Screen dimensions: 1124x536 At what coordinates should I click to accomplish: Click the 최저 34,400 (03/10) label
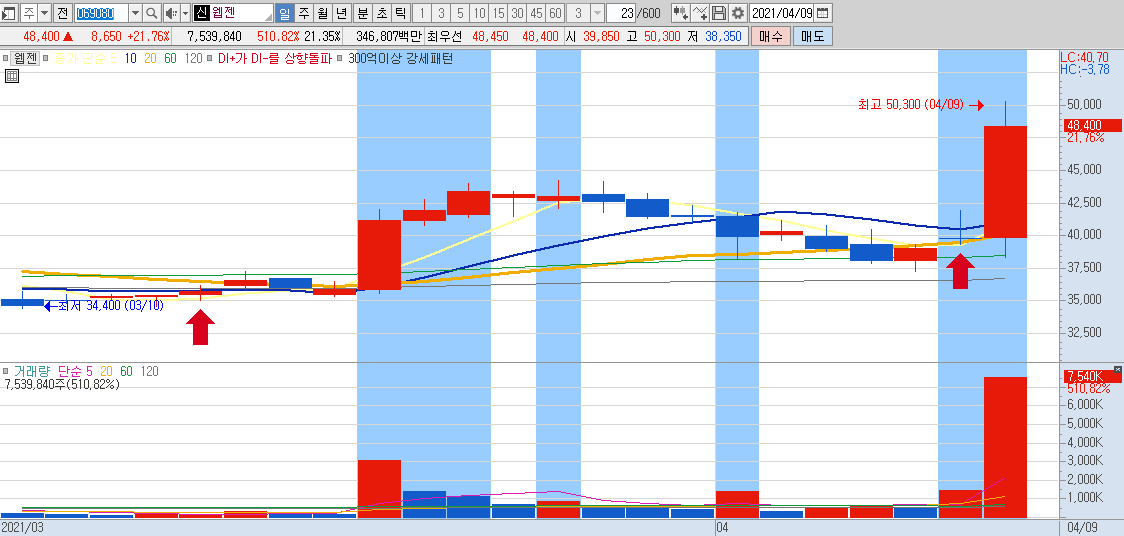[110, 306]
